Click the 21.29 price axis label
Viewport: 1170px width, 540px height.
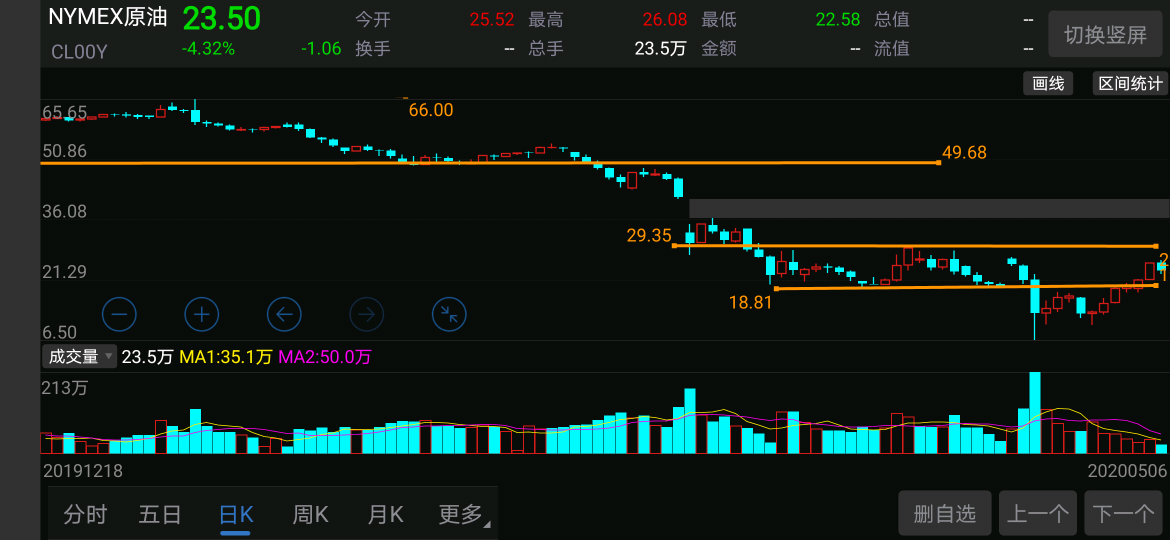click(65, 272)
